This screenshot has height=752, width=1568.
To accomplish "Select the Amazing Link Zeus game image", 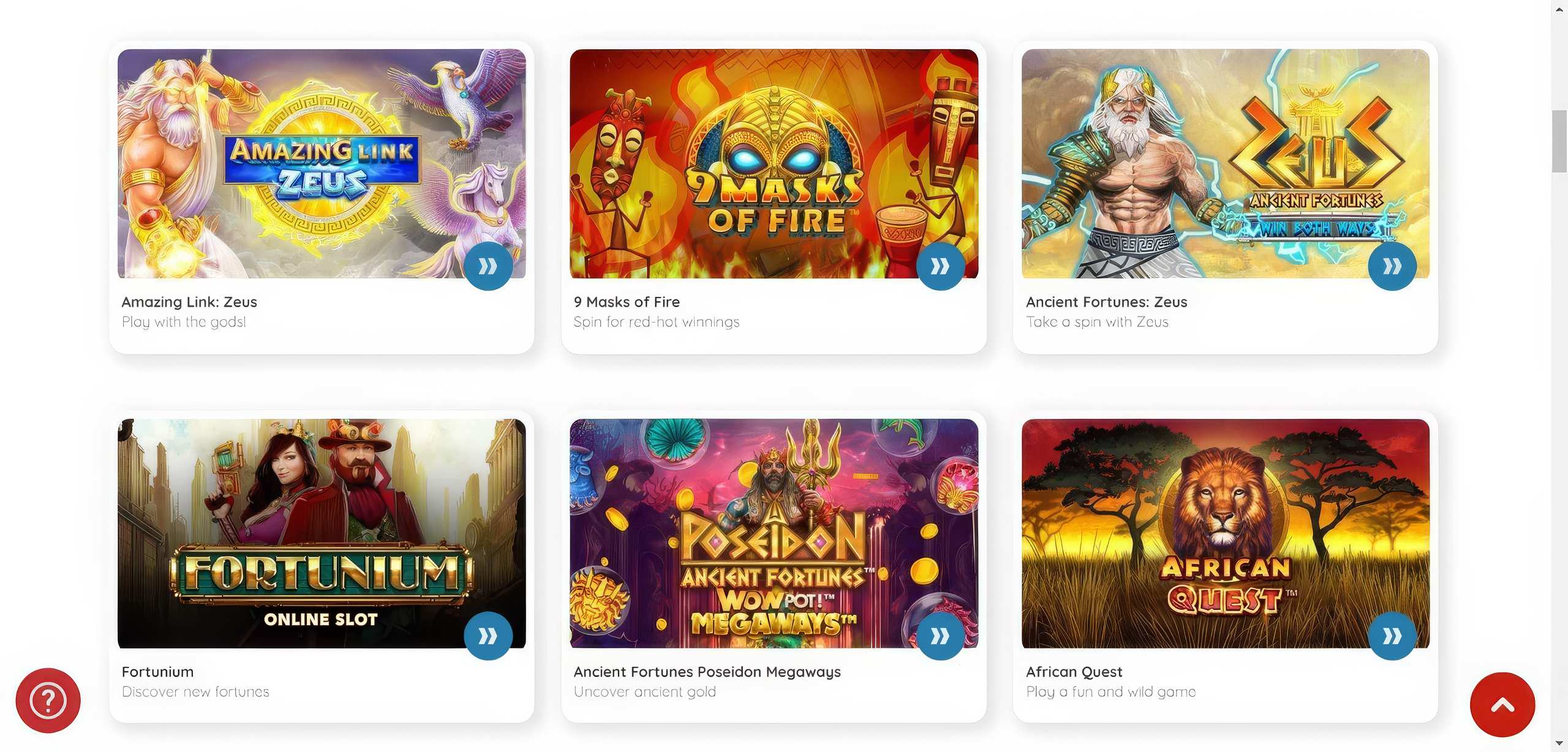I will (x=322, y=164).
